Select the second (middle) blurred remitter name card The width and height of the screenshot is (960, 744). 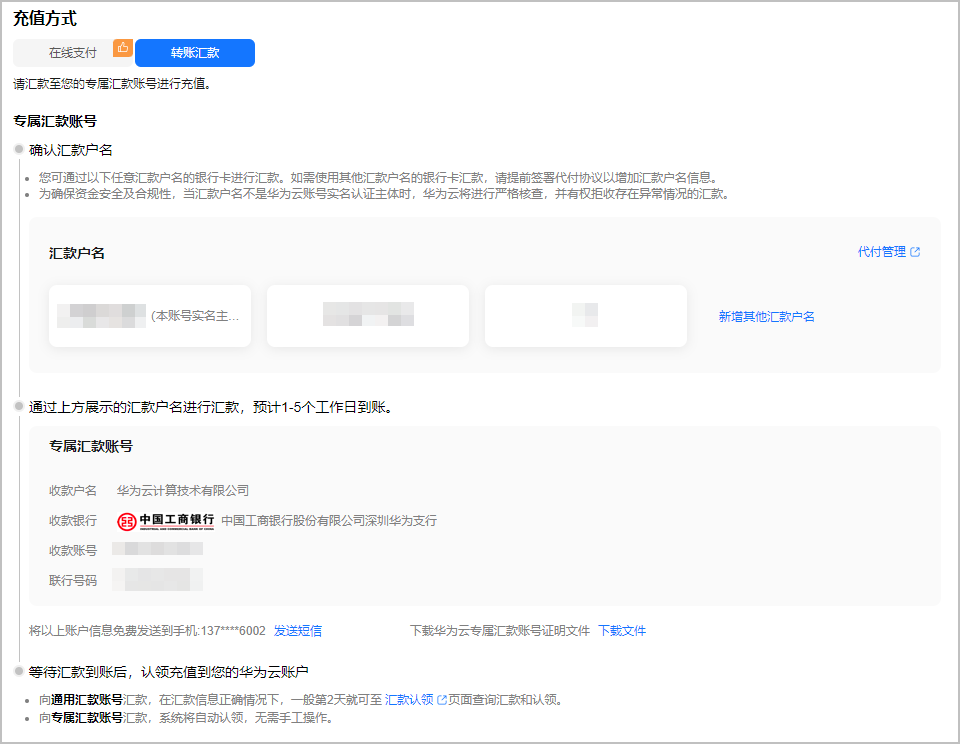pos(368,316)
